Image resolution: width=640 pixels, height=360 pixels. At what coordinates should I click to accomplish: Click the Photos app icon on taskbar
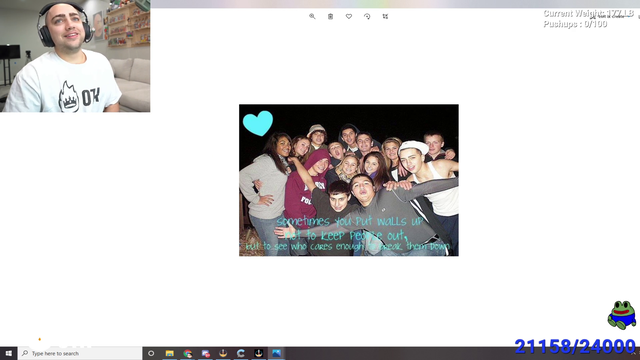click(277, 353)
